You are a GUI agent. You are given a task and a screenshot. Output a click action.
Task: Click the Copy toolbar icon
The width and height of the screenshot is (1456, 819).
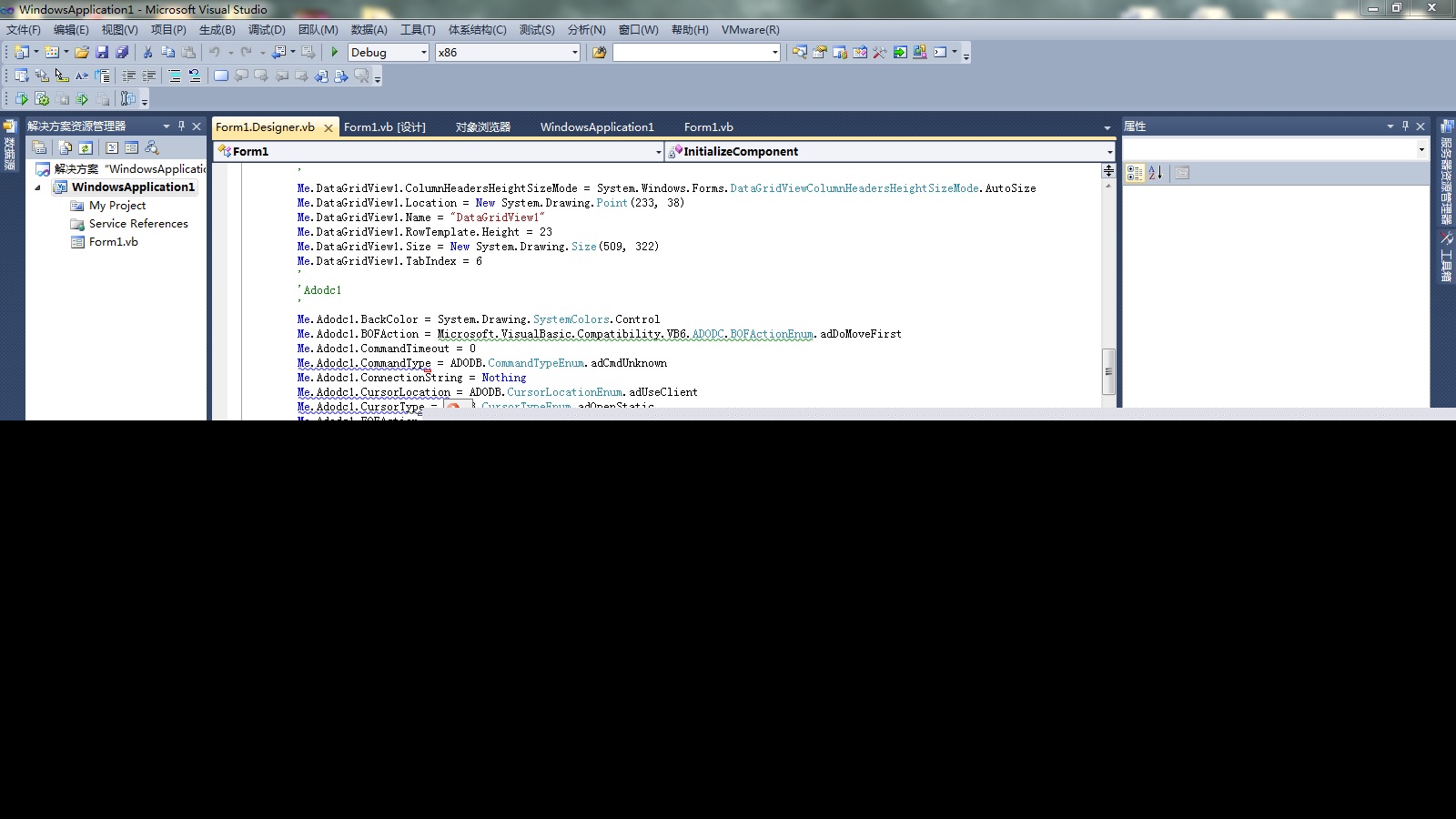coord(167,53)
